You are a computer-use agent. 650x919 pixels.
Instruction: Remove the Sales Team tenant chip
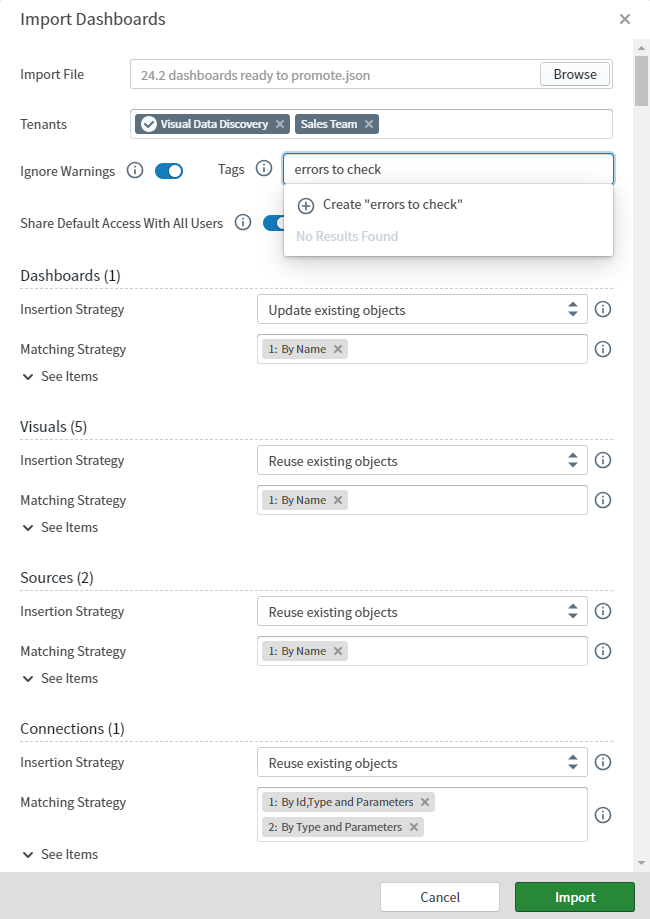tap(368, 124)
